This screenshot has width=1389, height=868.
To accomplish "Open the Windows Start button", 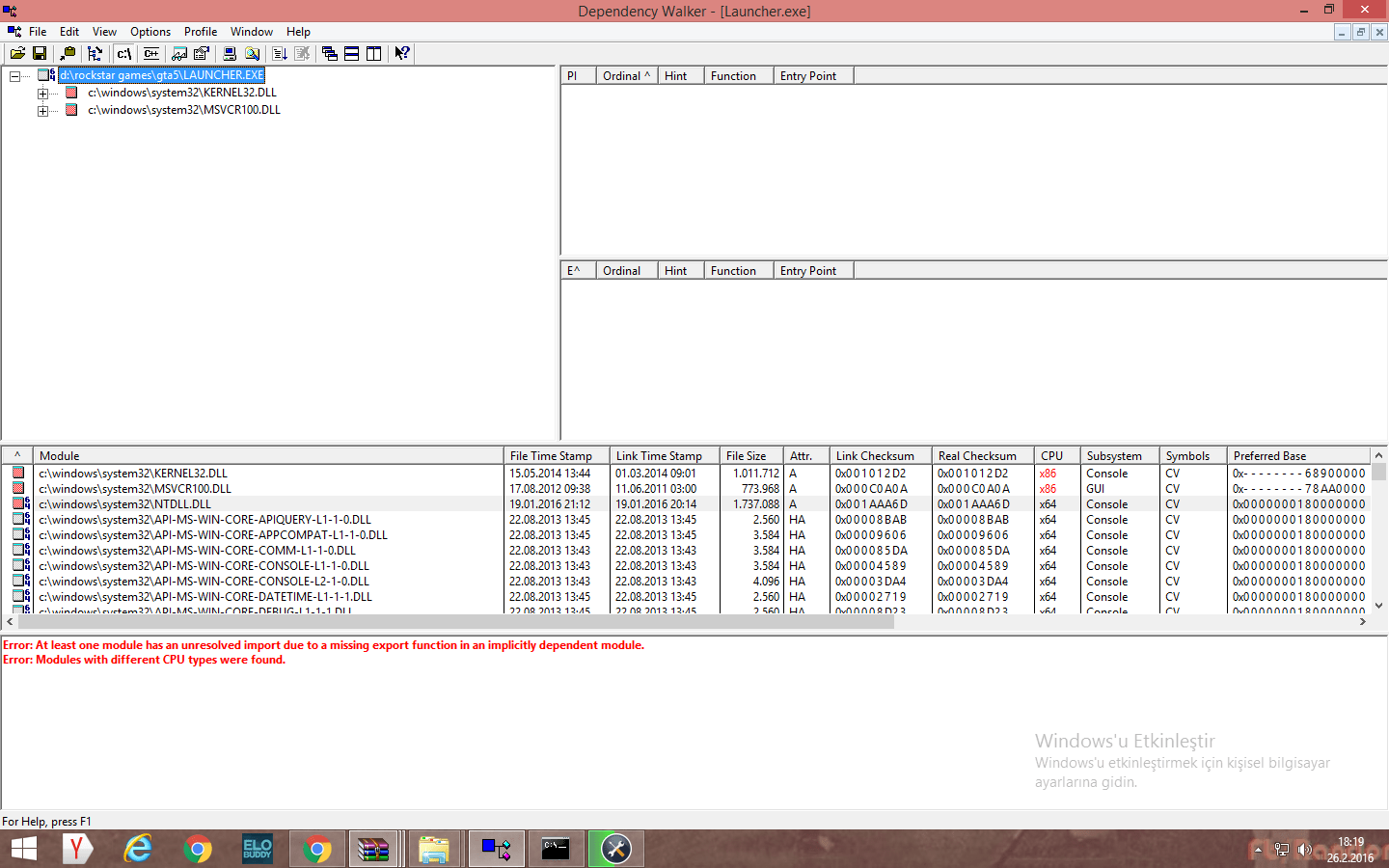I will coord(23,849).
